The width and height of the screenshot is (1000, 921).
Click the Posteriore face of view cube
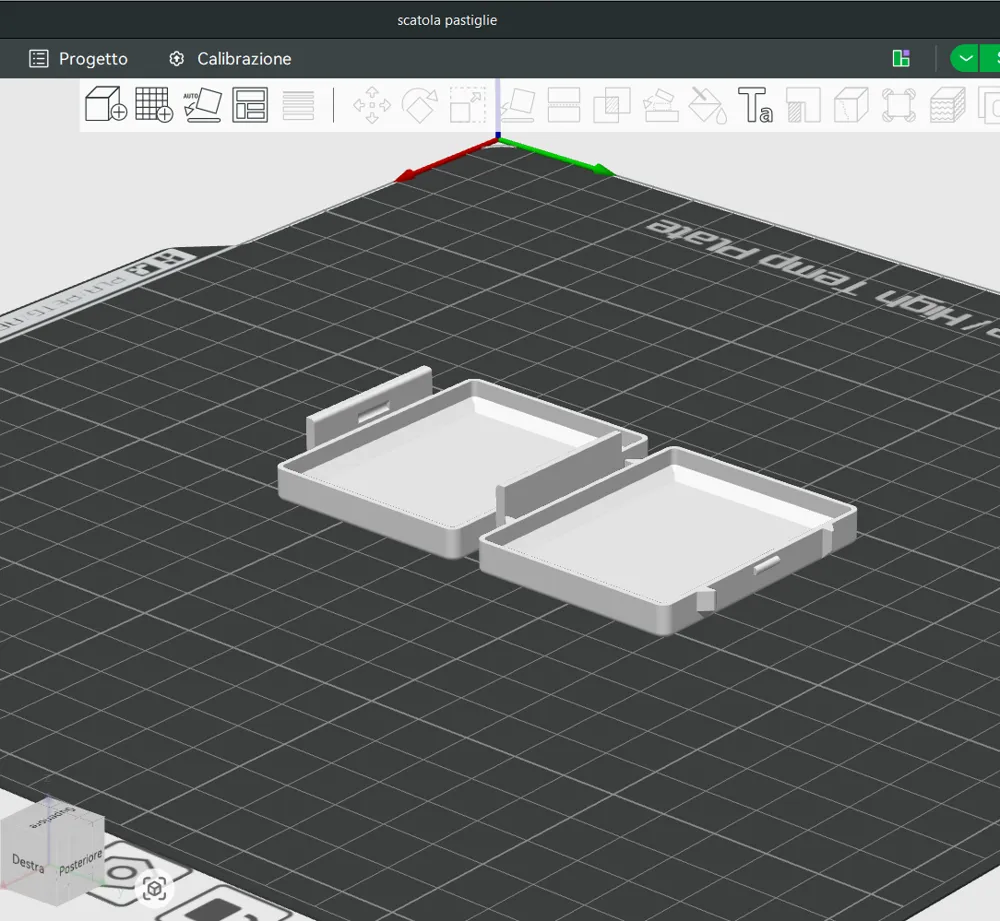pyautogui.click(x=80, y=862)
